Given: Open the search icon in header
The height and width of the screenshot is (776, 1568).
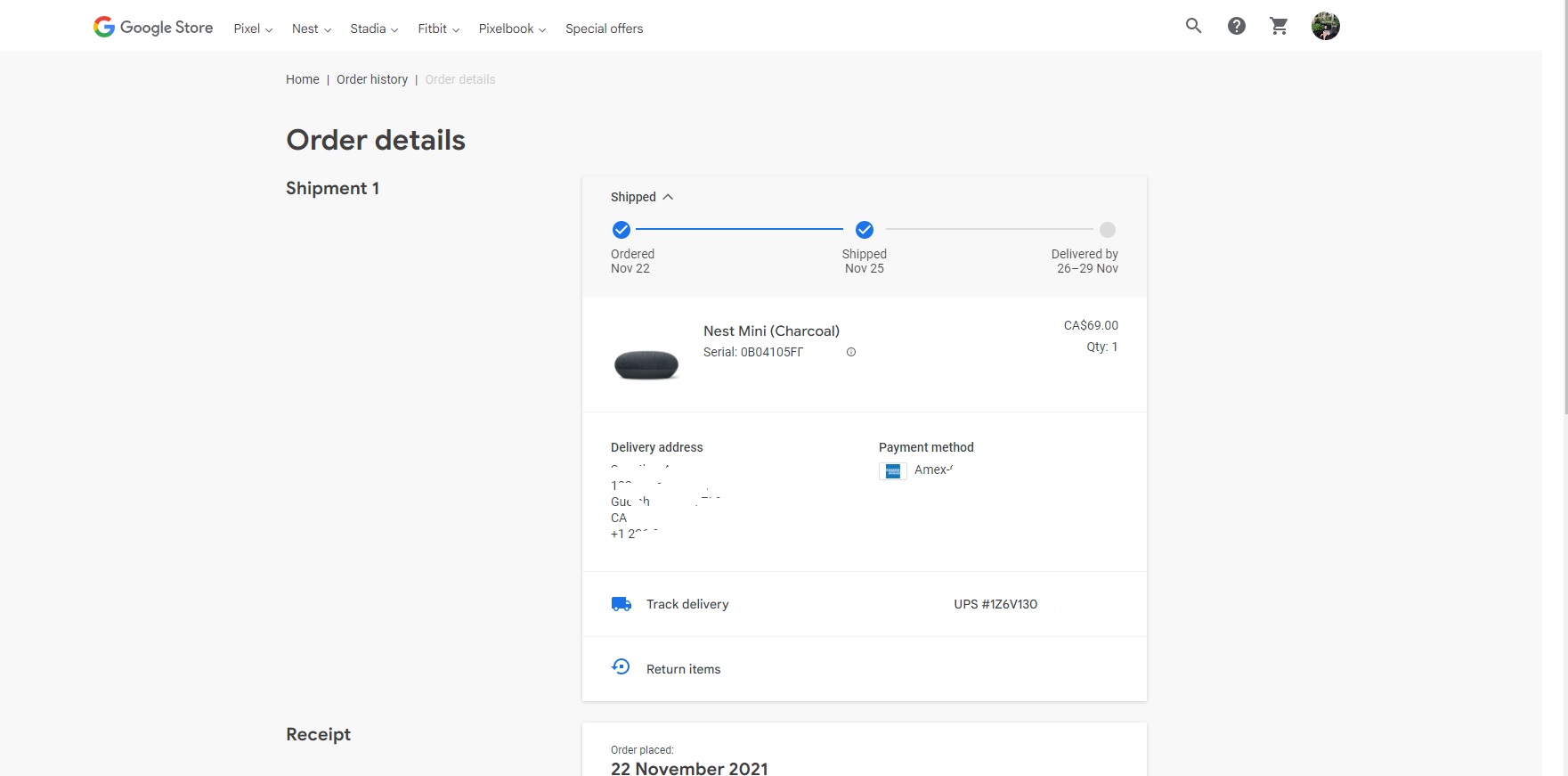Looking at the screenshot, I should click(x=1194, y=26).
